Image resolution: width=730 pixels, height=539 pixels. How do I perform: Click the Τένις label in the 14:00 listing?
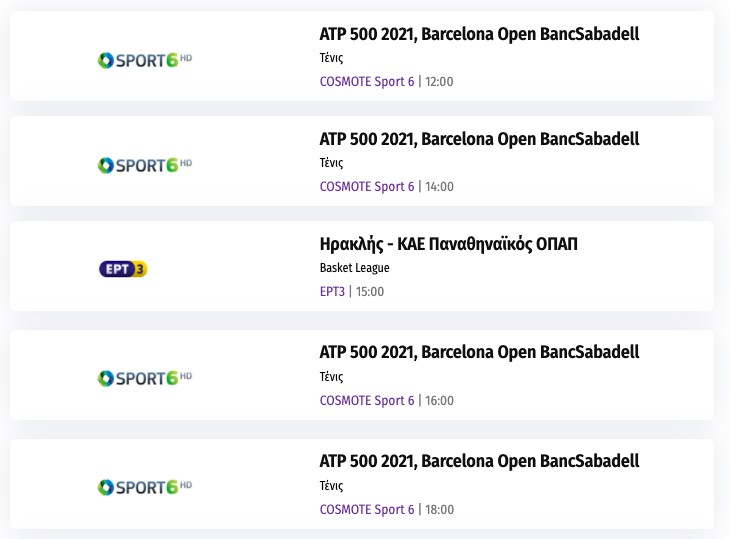[x=331, y=163]
